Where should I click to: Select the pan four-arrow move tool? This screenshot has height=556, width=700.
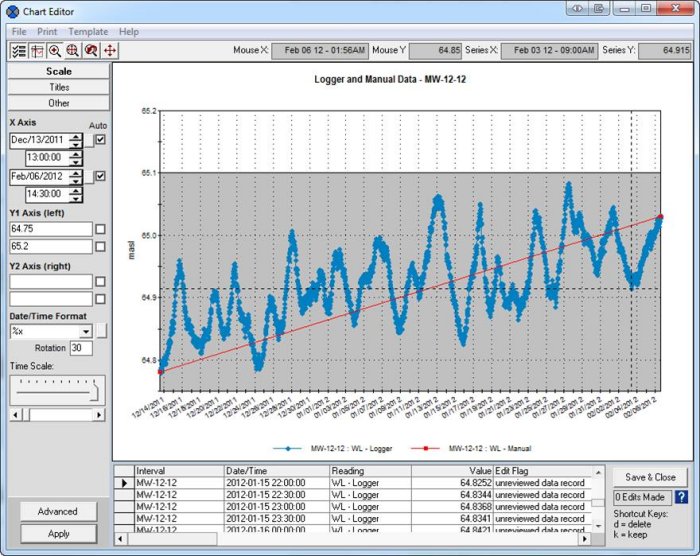[x=109, y=50]
